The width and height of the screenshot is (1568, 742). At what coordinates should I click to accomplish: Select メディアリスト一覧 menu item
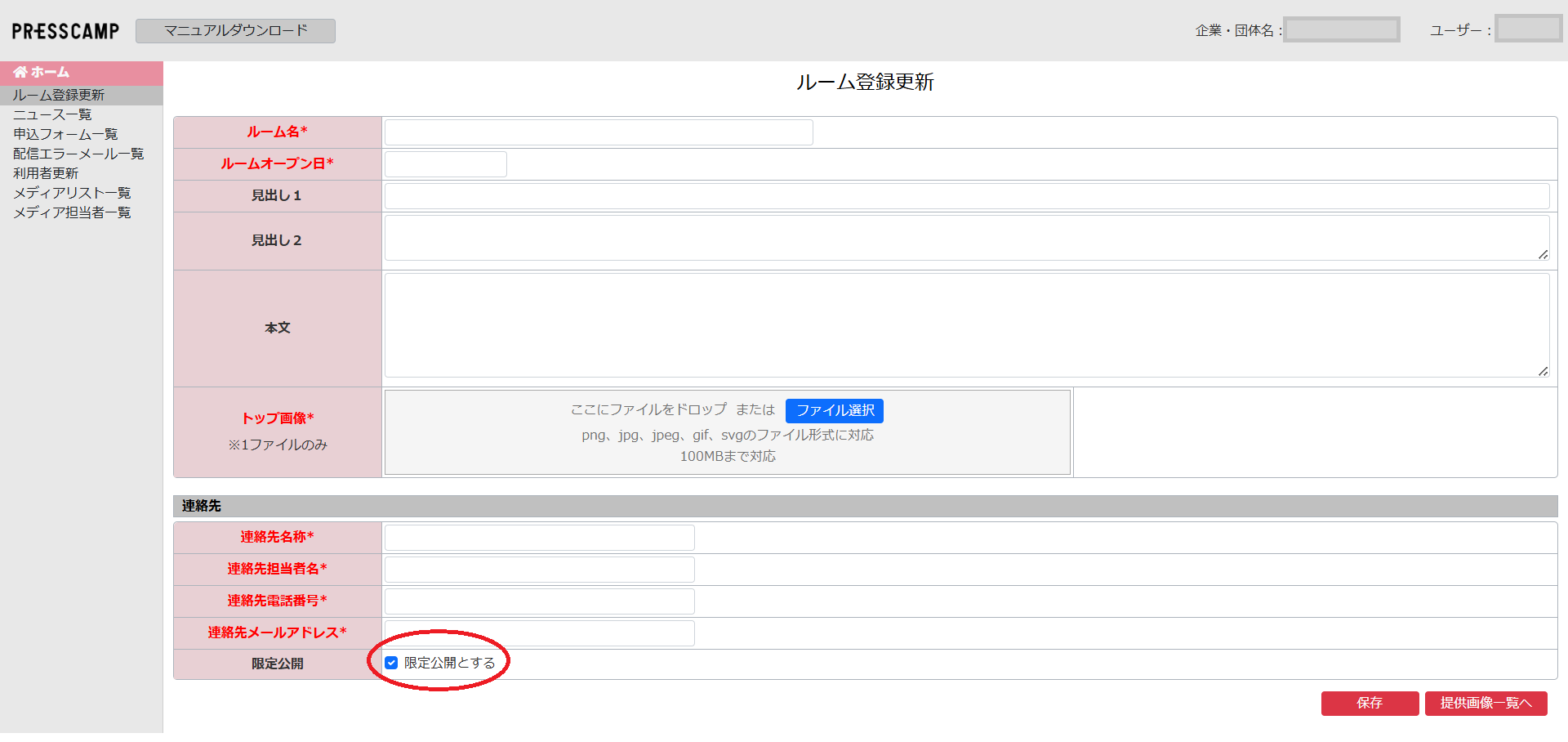click(x=72, y=193)
